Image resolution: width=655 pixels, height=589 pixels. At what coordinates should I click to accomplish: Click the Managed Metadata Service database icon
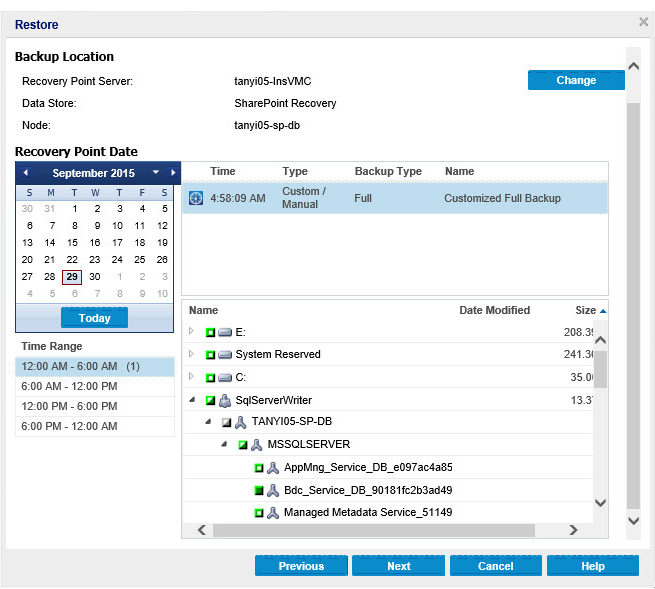pyautogui.click(x=273, y=513)
